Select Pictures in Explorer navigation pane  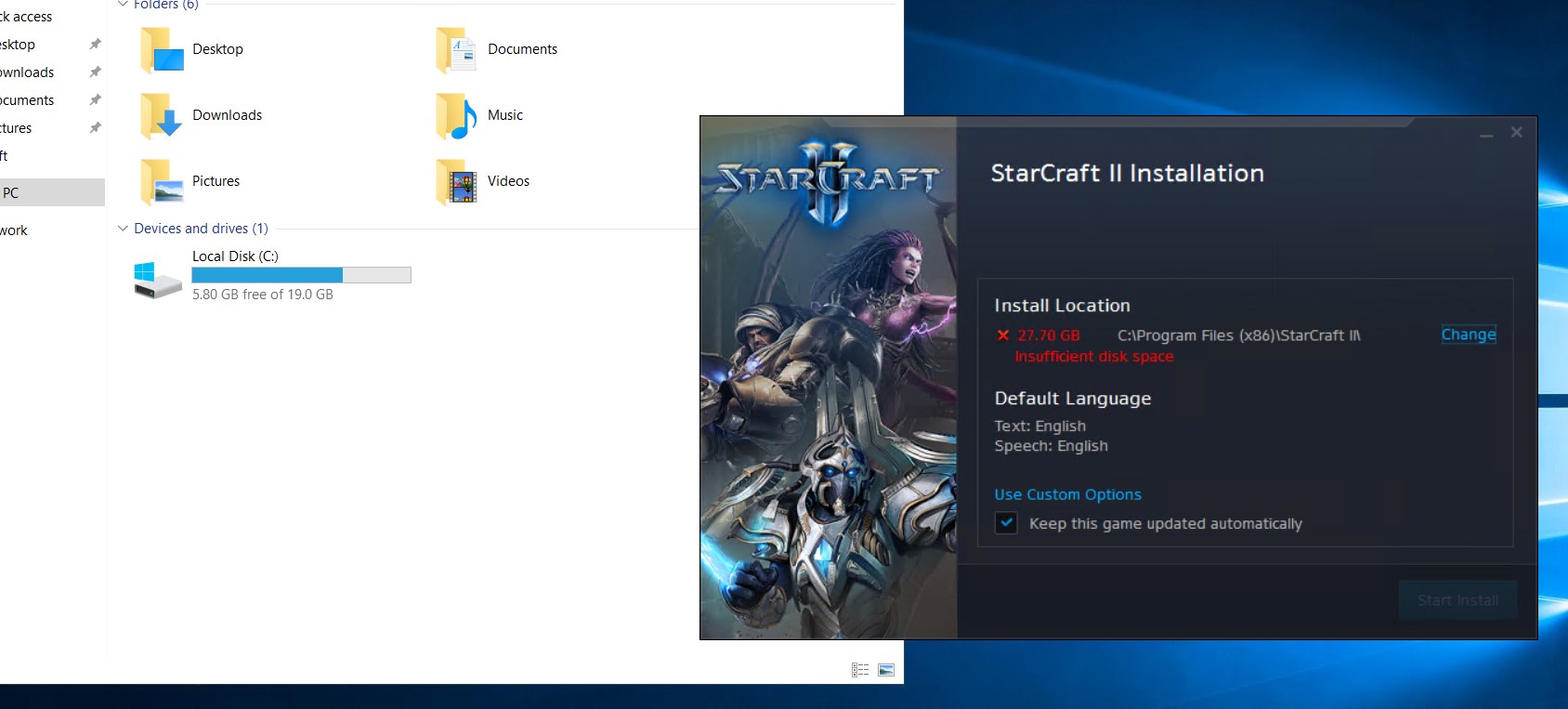click(x=16, y=128)
